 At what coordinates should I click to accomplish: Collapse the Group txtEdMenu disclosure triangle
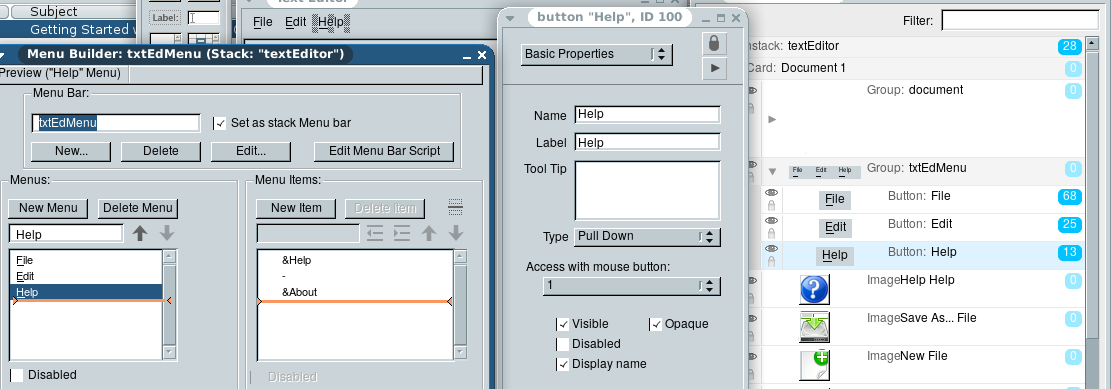(x=772, y=171)
